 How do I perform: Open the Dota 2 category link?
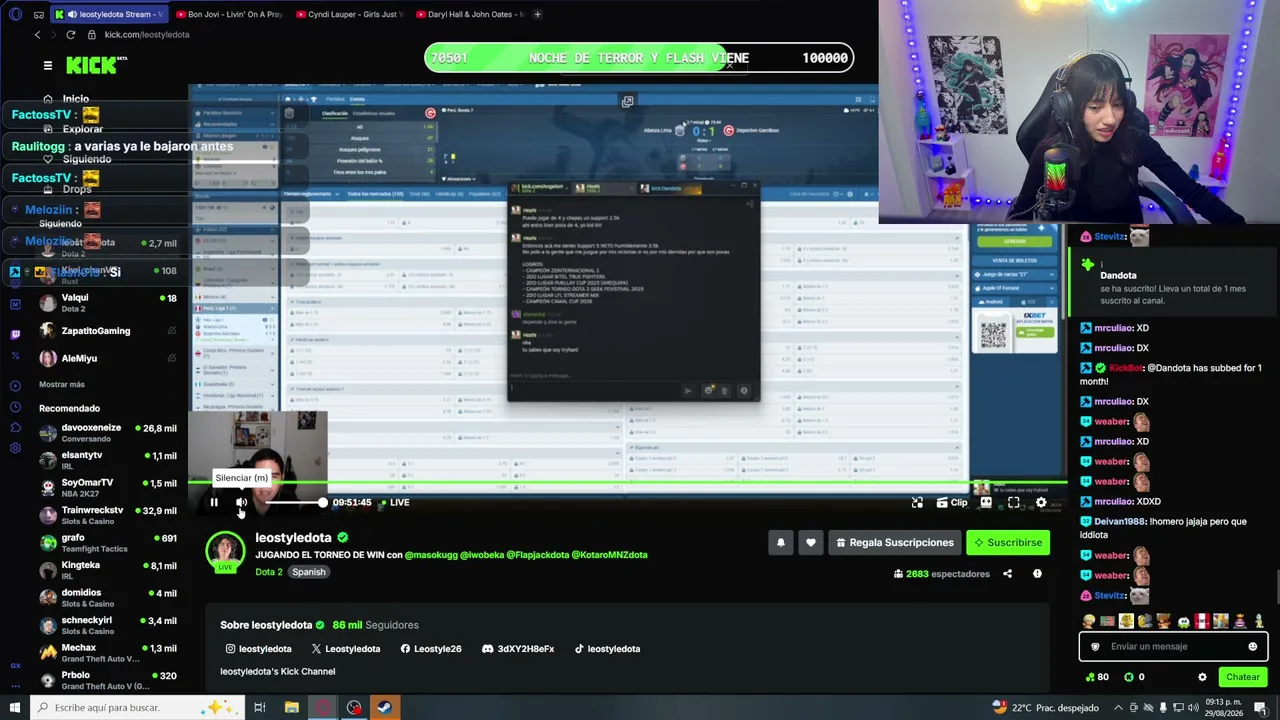(x=268, y=572)
